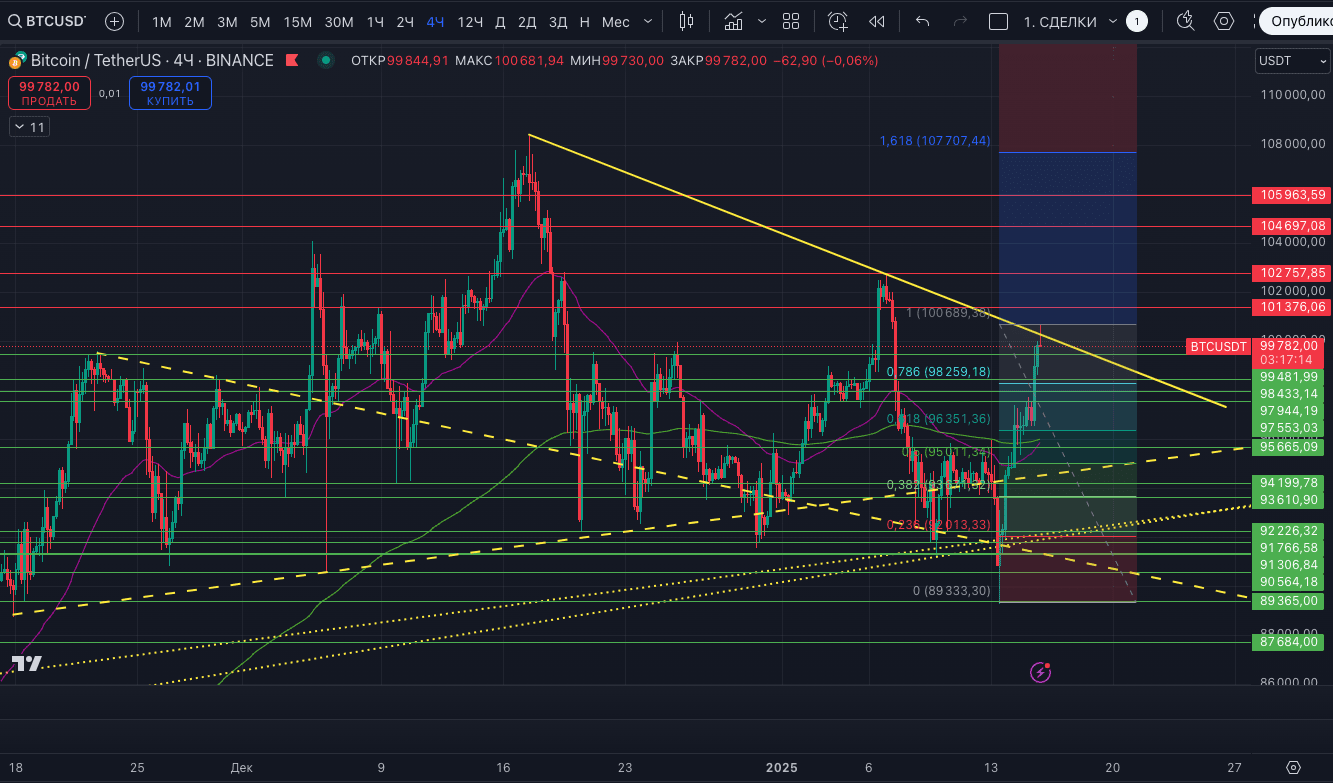Select the 1M timeframe
The image size is (1333, 783).
click(162, 21)
